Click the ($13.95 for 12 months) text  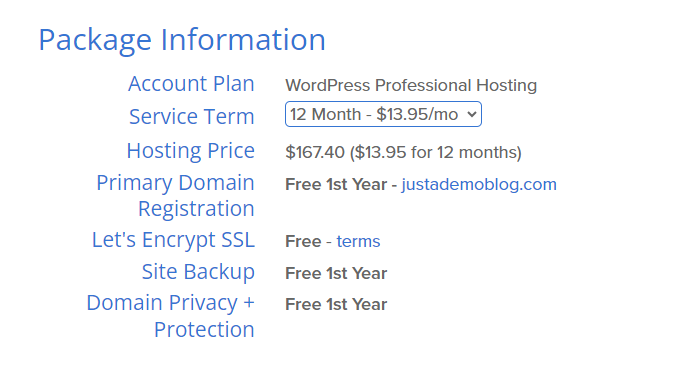tap(436, 153)
